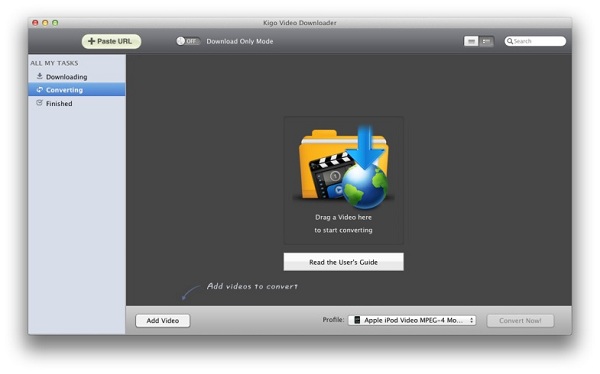Click the Search input field
This screenshot has width=600, height=374.
(535, 41)
